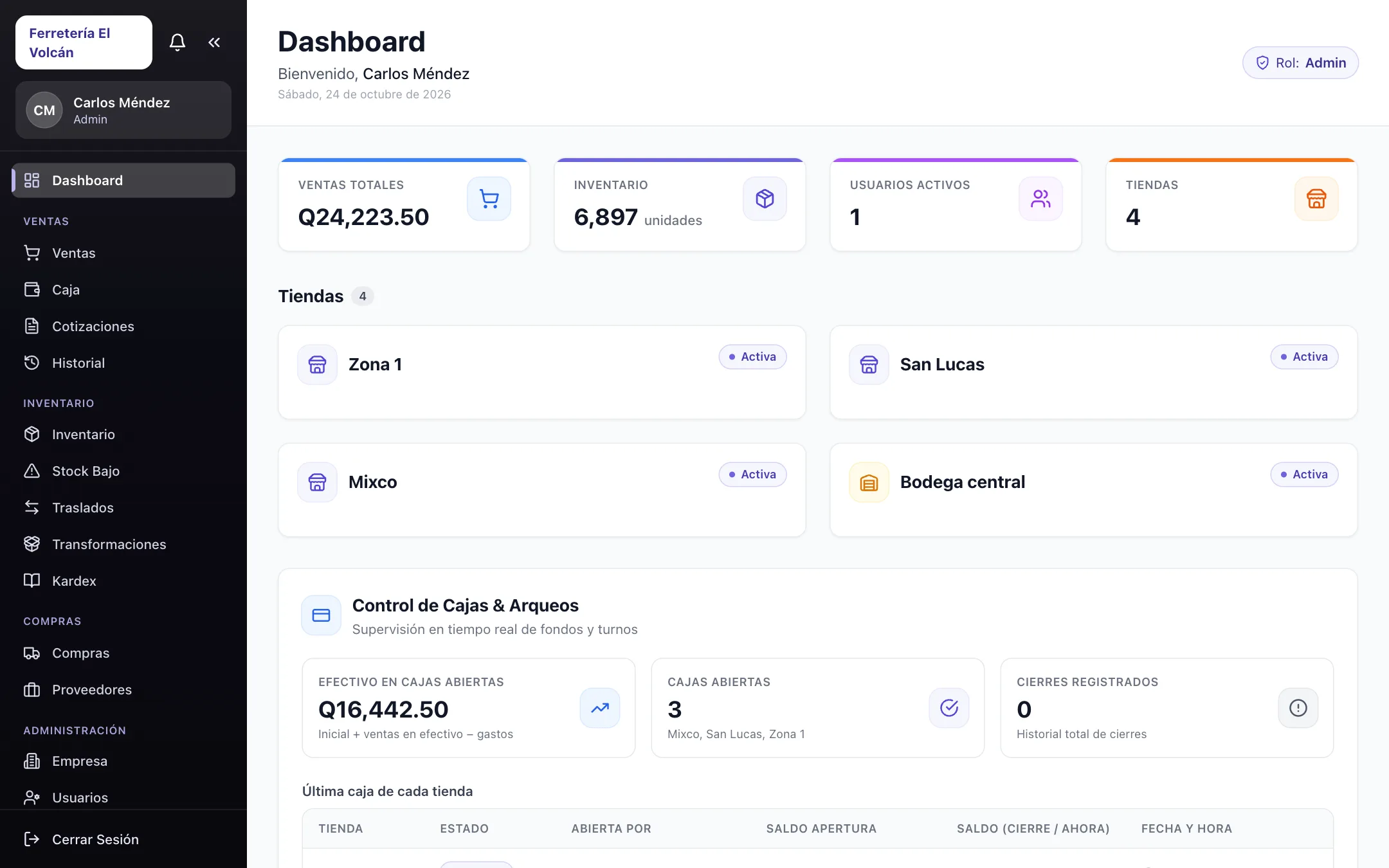The width and height of the screenshot is (1389, 868).
Task: Click the trending arrow icon on Efectivo
Action: tap(600, 708)
